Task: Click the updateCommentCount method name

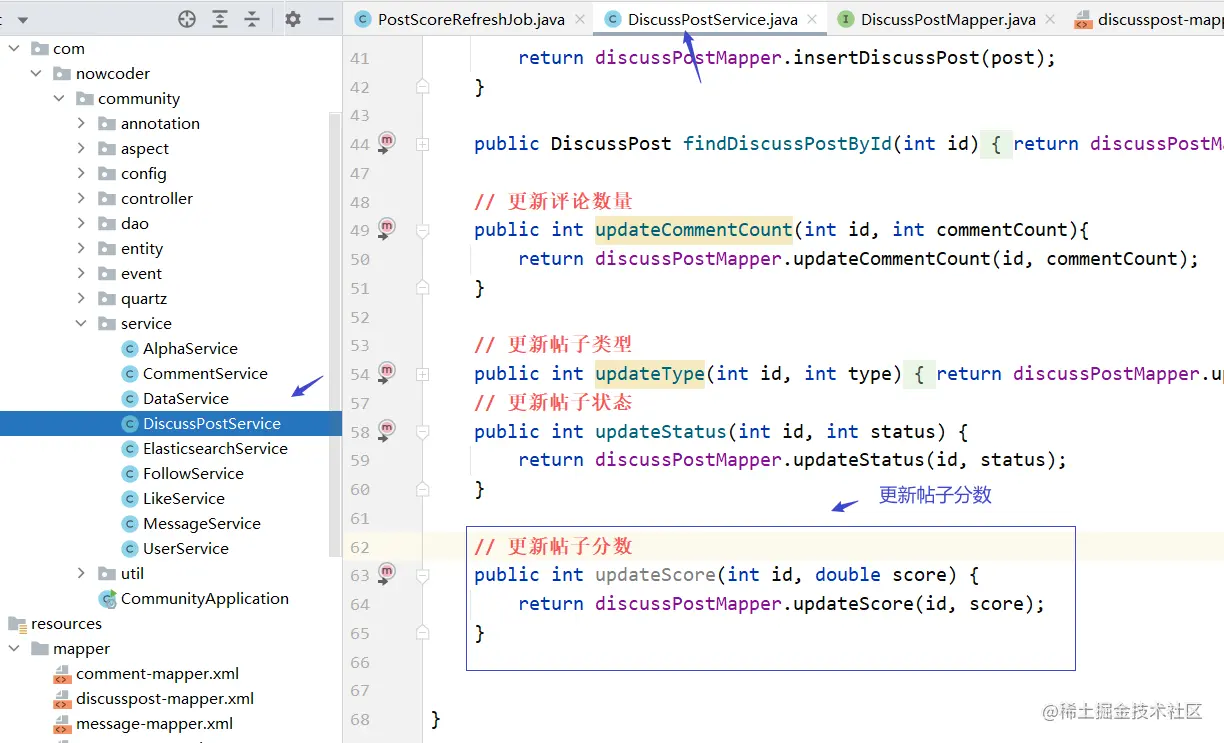Action: pyautogui.click(x=694, y=230)
